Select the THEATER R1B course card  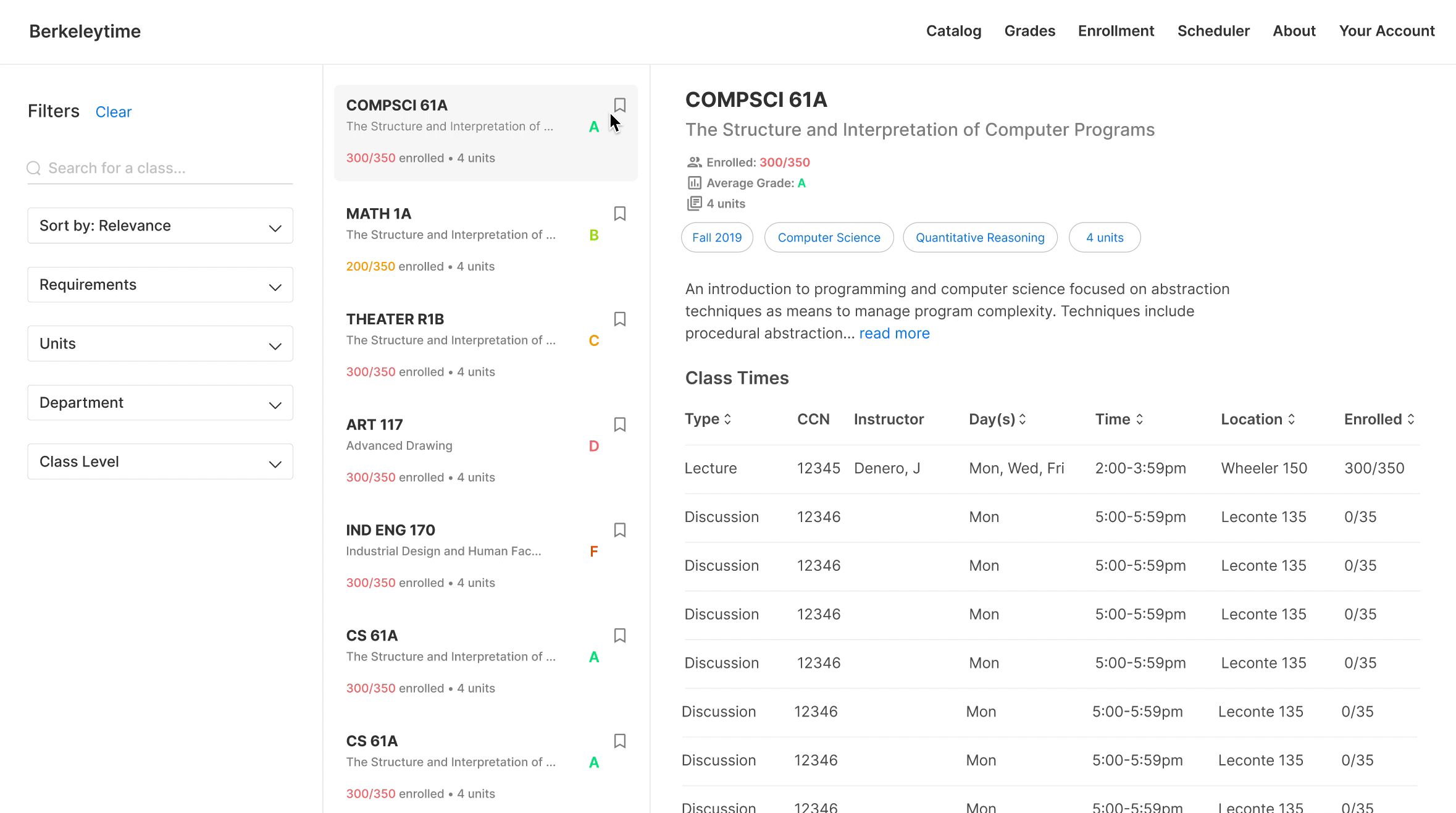coord(486,346)
